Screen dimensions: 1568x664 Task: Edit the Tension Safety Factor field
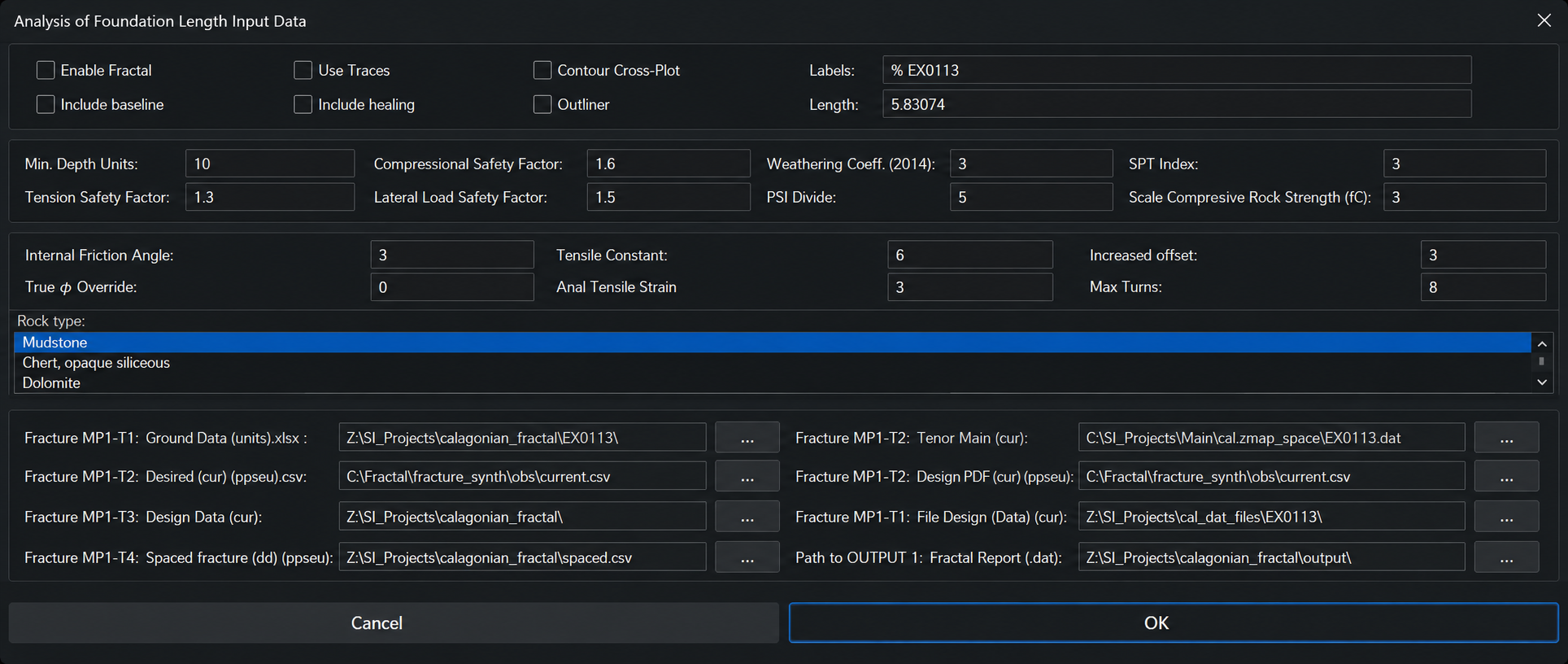[270, 197]
